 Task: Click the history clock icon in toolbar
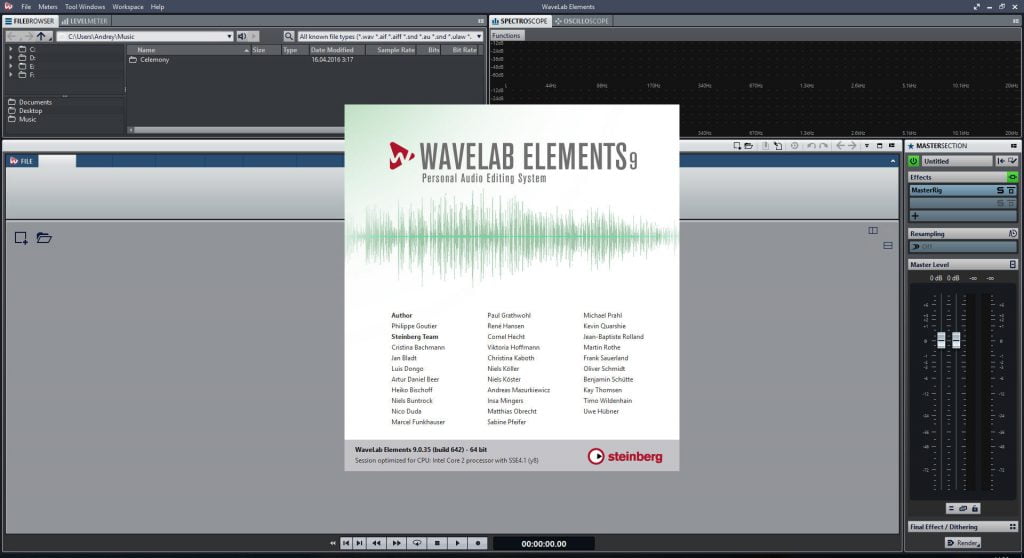(795, 146)
